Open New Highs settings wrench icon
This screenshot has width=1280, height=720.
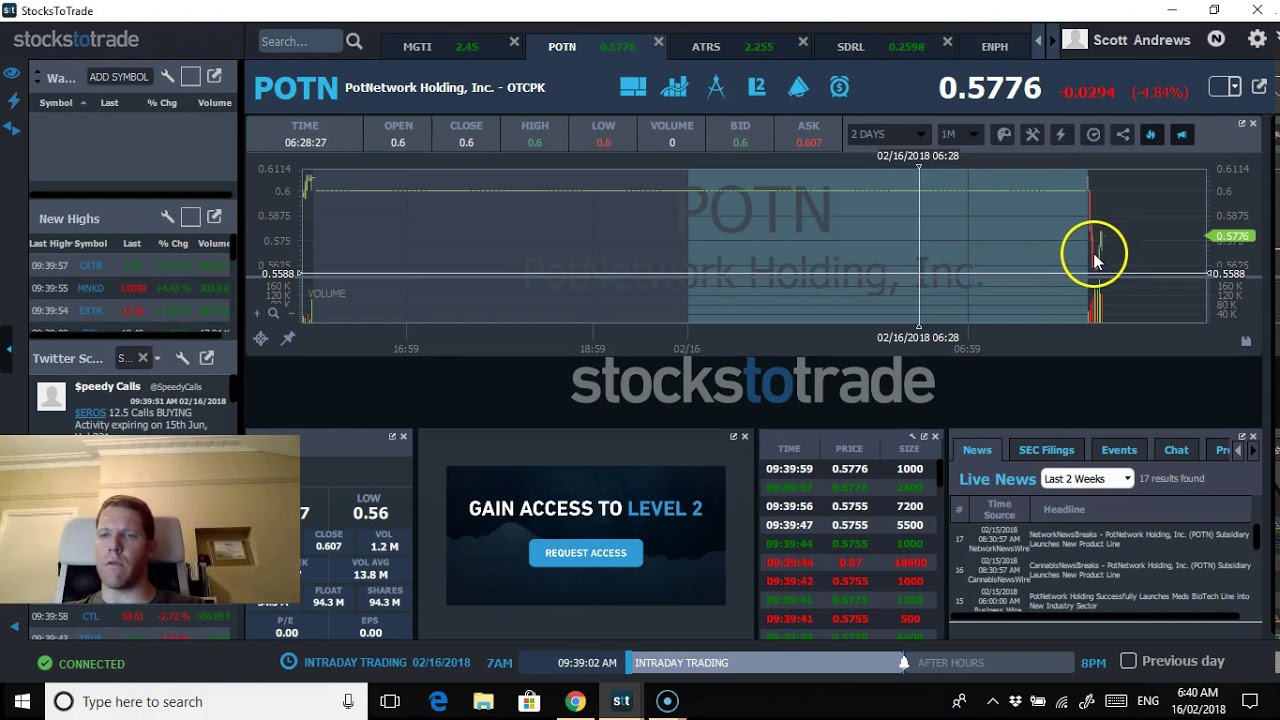pyautogui.click(x=168, y=217)
